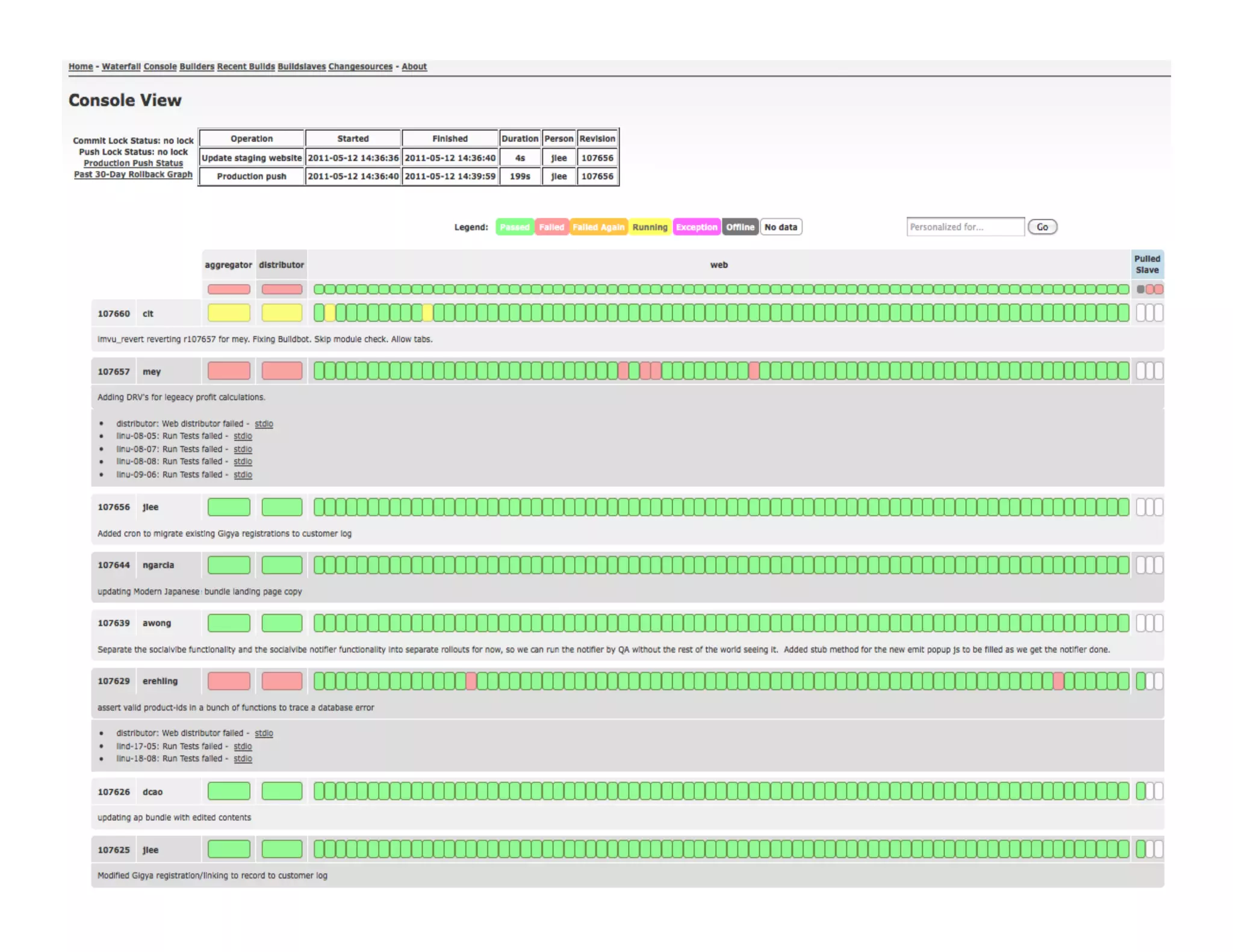Click green aggregator box for revision 107625

click(x=229, y=850)
